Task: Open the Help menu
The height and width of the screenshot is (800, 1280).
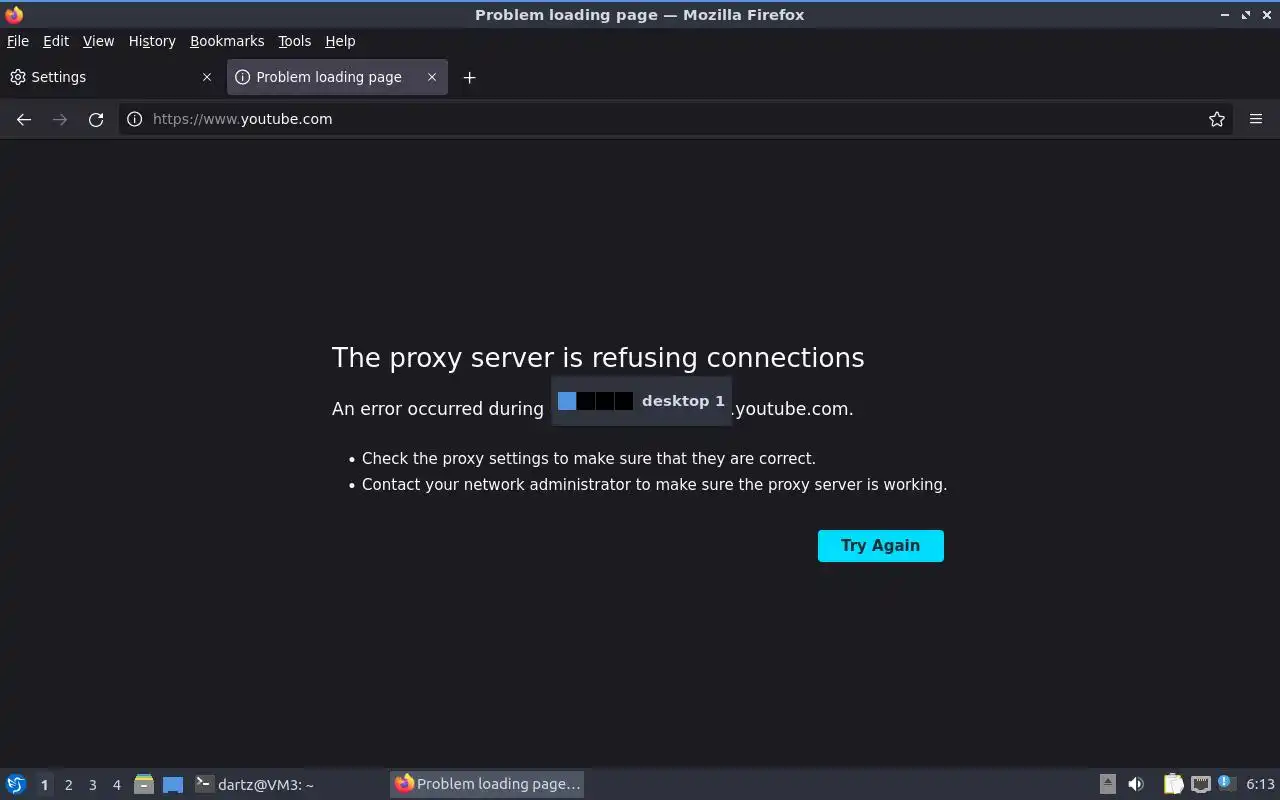Action: (340, 41)
